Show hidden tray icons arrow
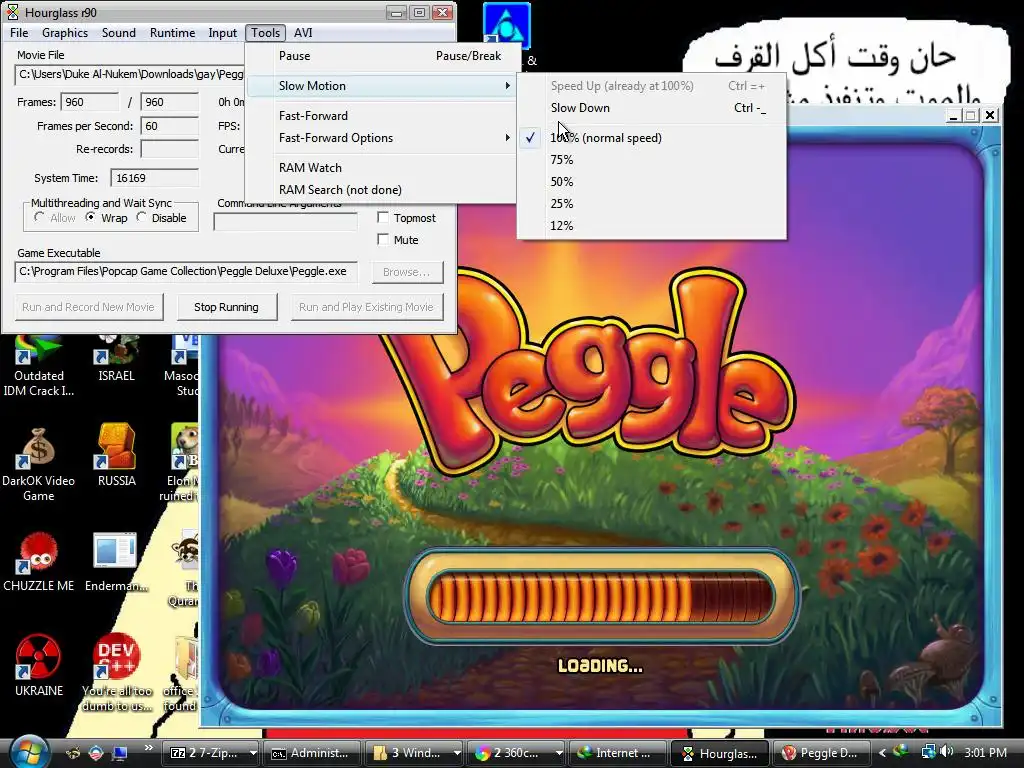 [x=882, y=753]
